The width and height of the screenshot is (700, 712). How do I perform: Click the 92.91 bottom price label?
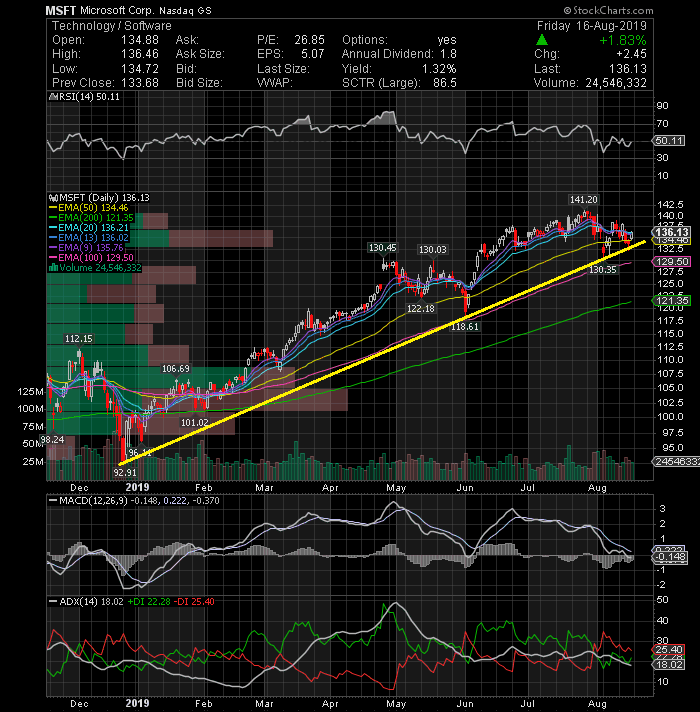(x=125, y=472)
